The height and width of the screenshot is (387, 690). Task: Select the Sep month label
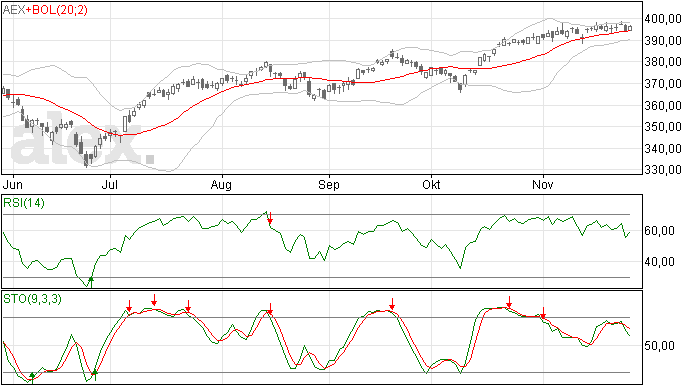tap(329, 184)
